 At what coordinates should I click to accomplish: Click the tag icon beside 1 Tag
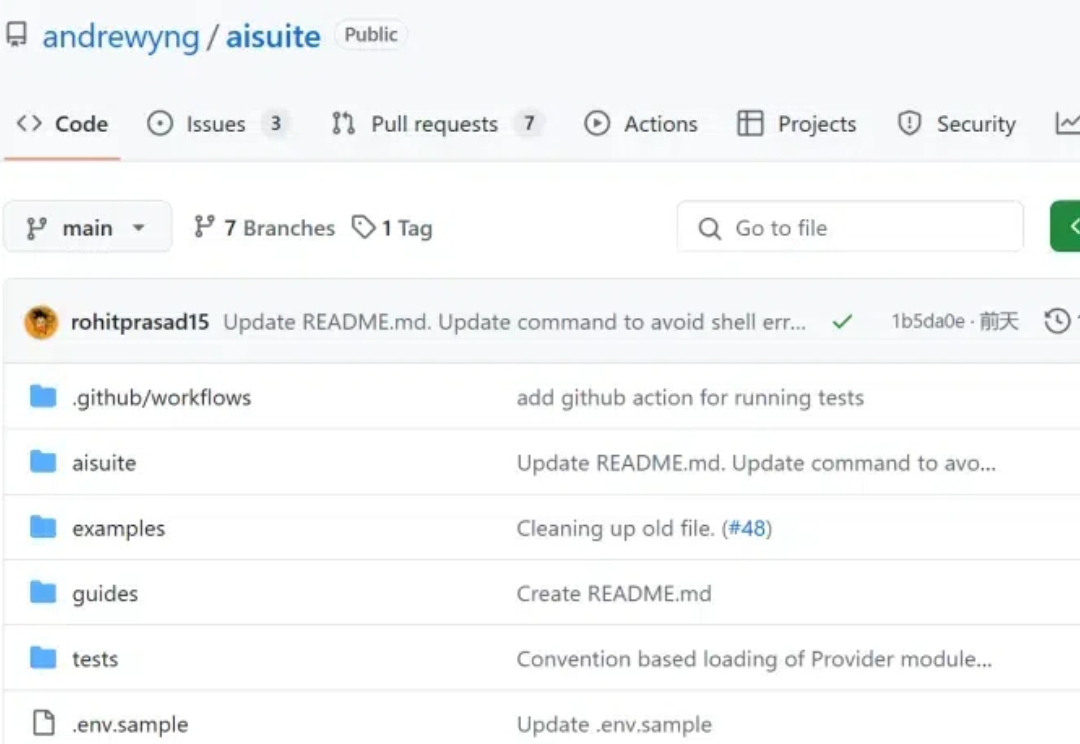363,227
